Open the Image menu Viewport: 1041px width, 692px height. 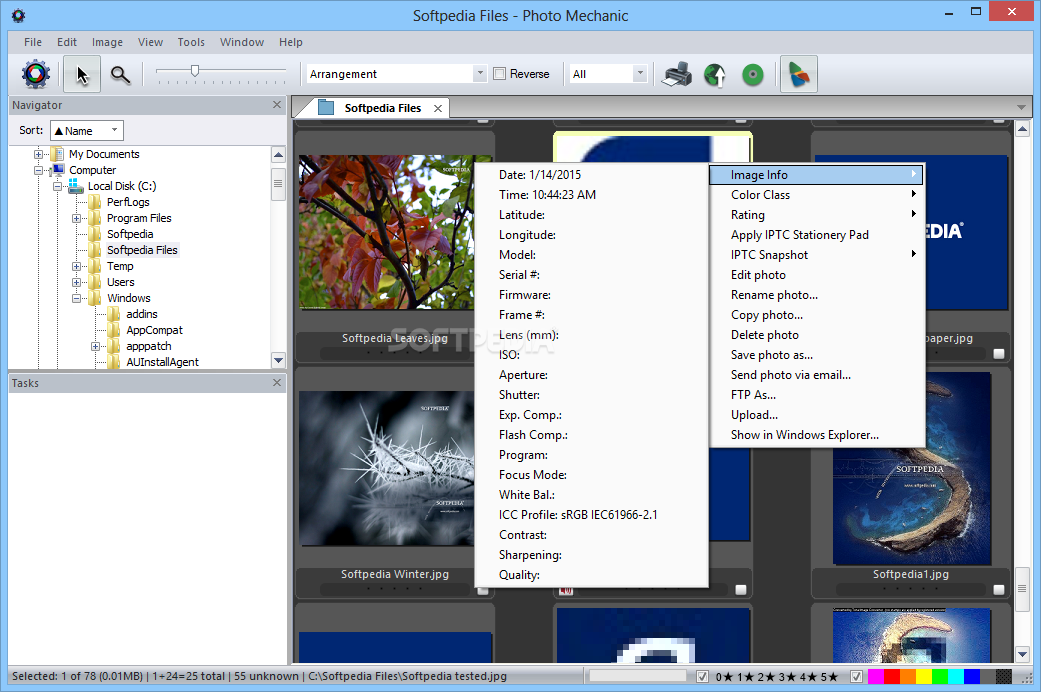tap(107, 42)
